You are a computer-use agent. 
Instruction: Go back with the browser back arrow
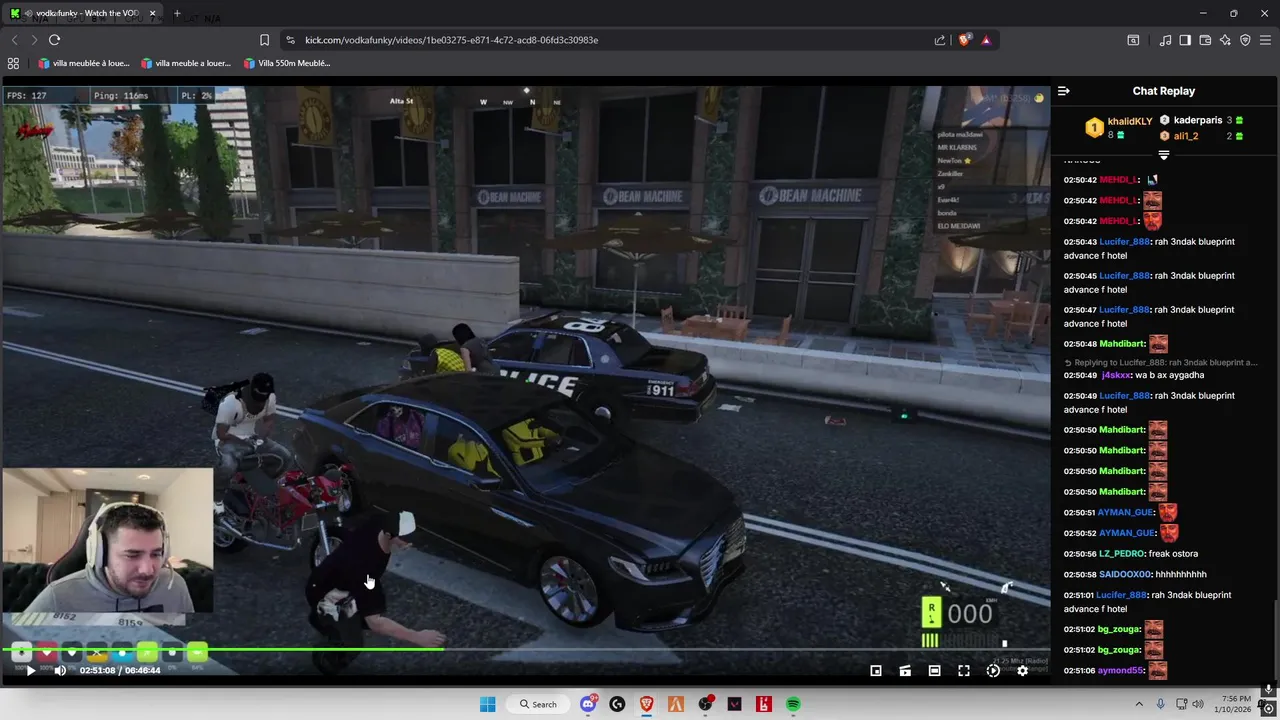coord(14,40)
